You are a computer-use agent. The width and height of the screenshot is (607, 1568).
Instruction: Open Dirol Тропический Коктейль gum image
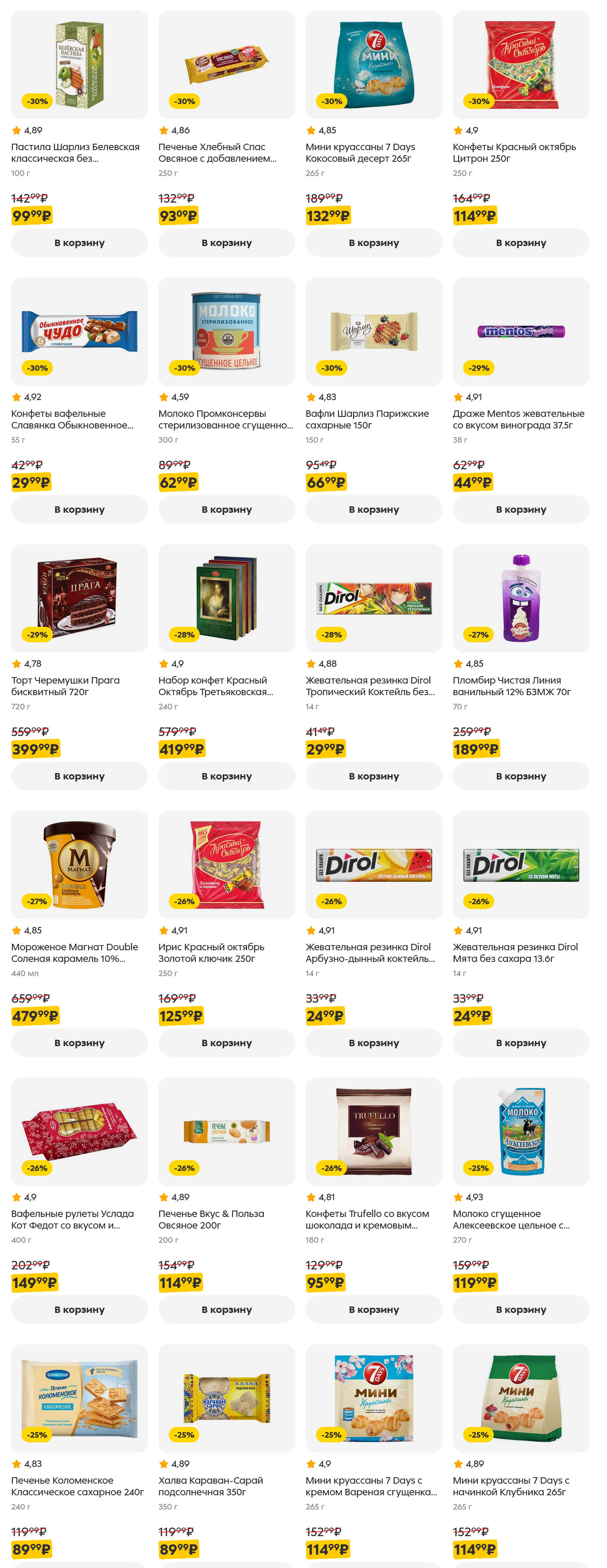(x=374, y=598)
